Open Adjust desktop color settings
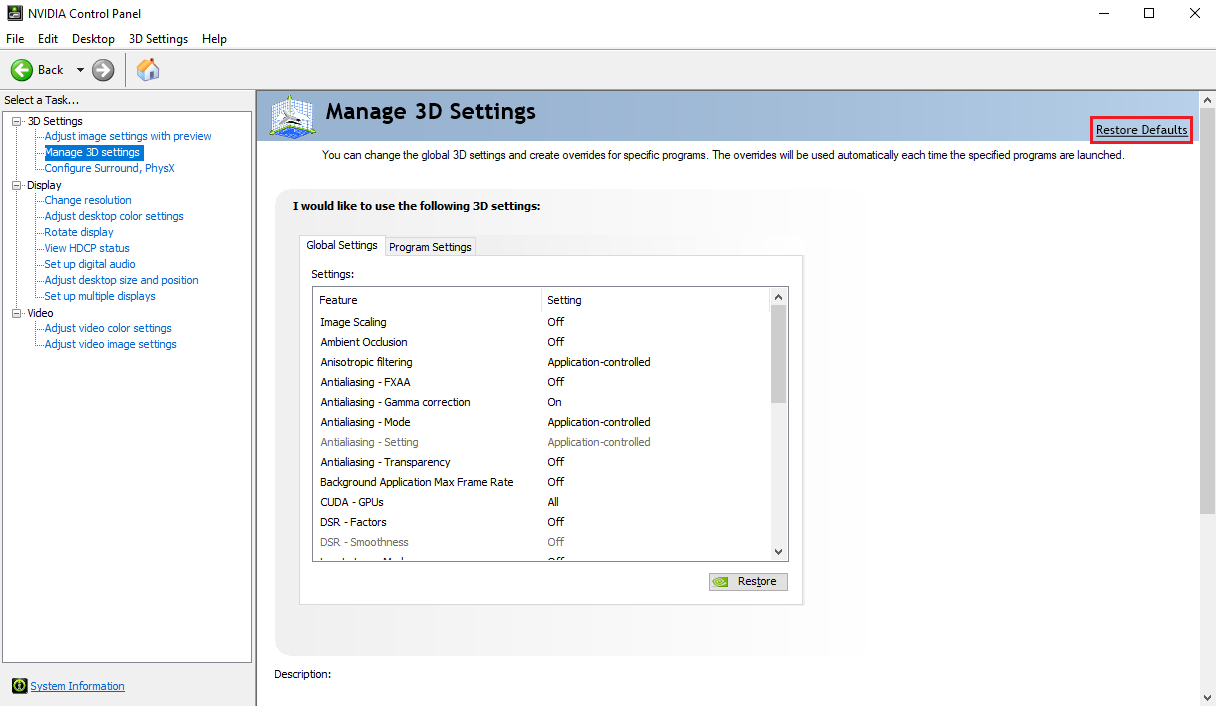Screen dimensions: 1216x706 click(x=114, y=216)
